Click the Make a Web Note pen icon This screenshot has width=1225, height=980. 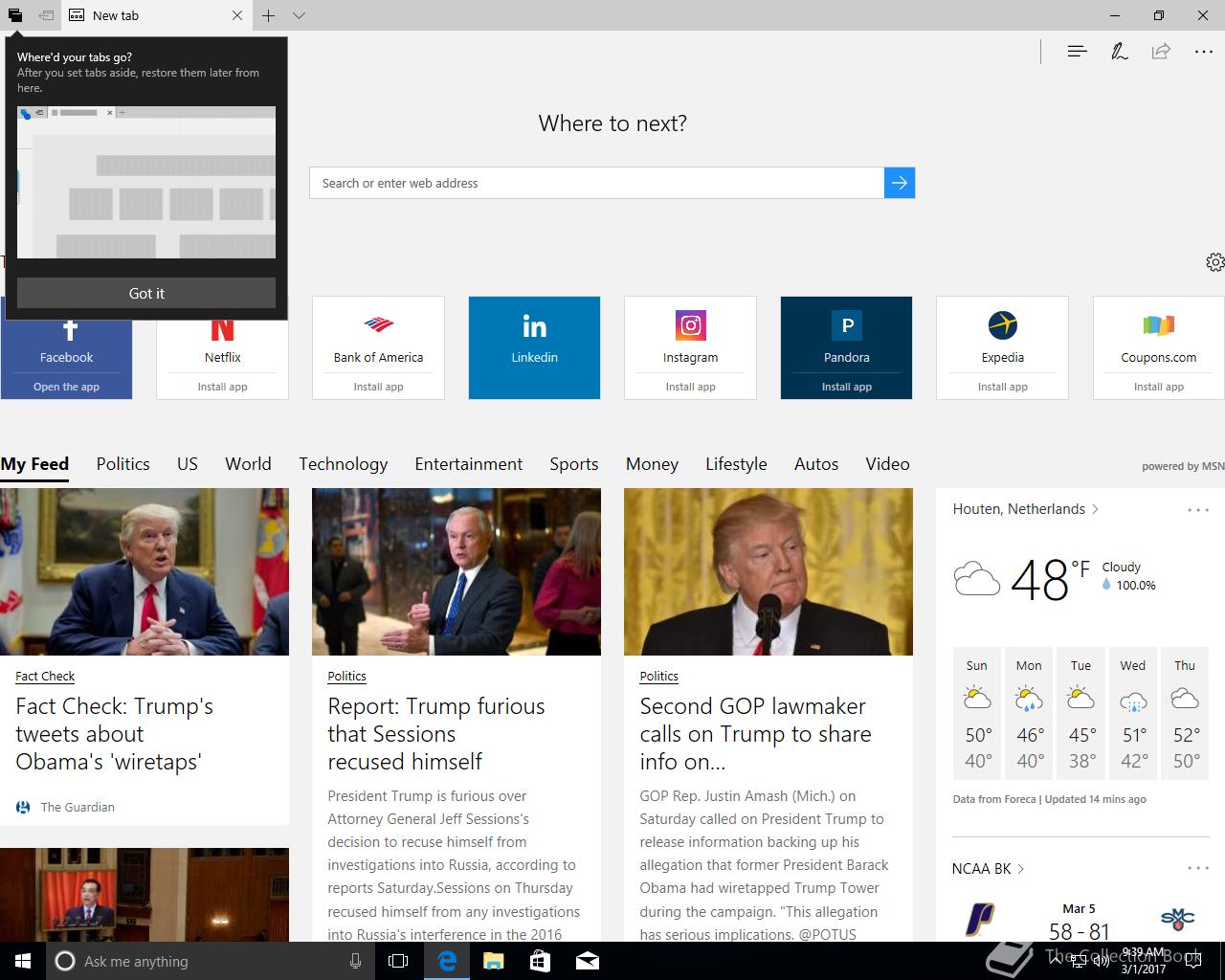click(1119, 52)
